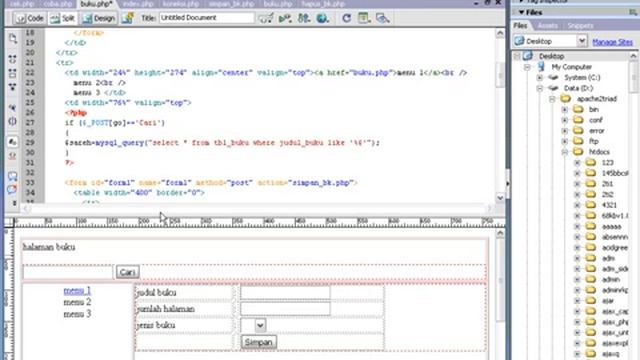Collapse the apache2triad folder
This screenshot has height=360, width=640.
552,99
